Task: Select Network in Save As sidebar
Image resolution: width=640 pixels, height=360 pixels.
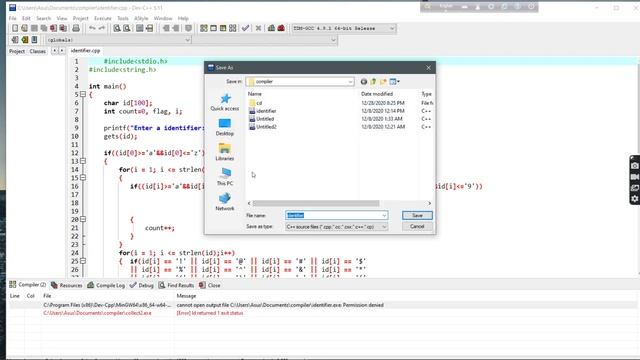Action: click(x=225, y=202)
